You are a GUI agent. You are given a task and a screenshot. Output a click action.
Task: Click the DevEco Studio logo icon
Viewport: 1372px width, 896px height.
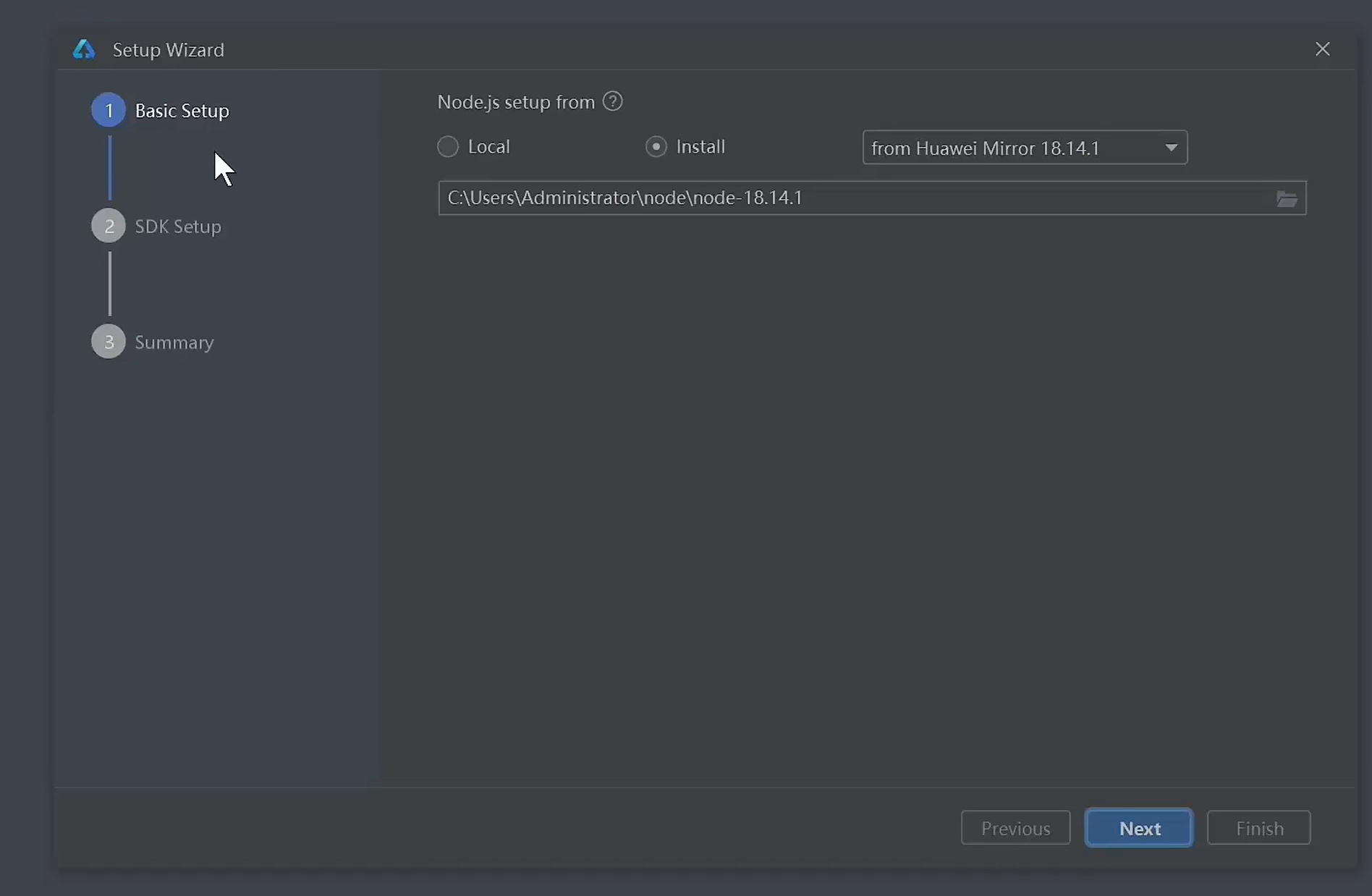pyautogui.click(x=84, y=49)
